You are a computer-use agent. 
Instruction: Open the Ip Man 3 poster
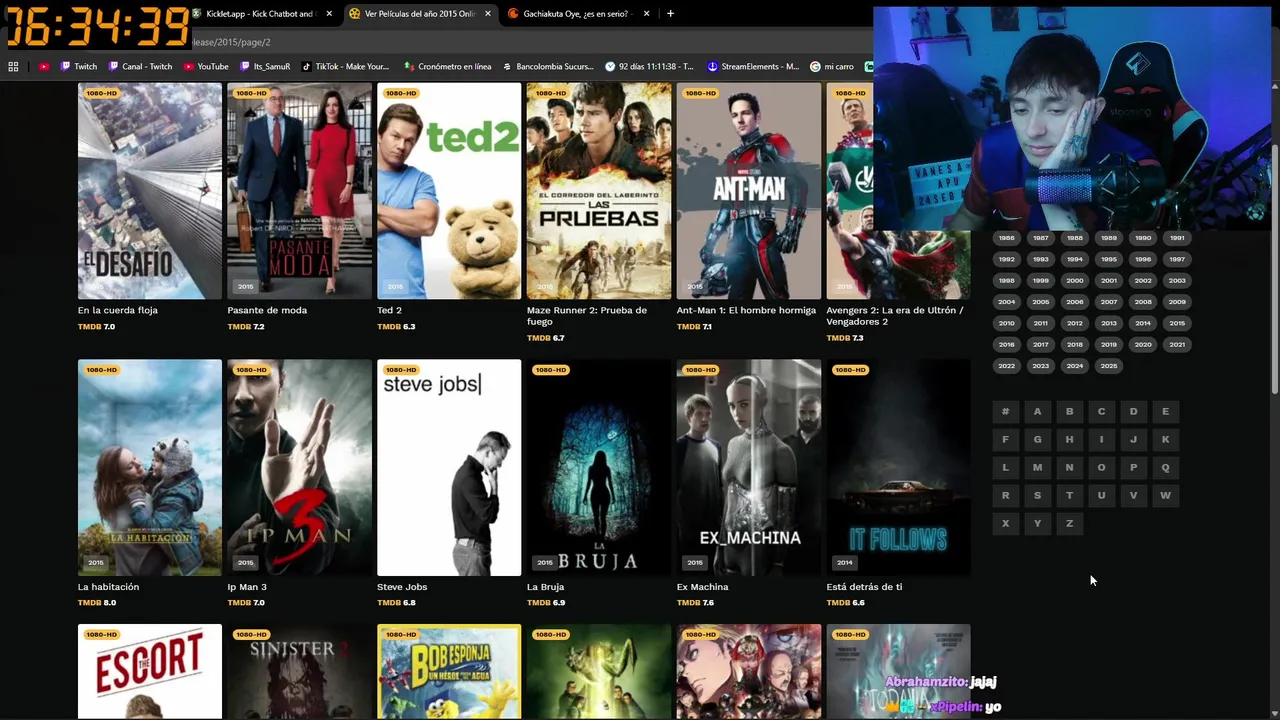click(x=299, y=468)
